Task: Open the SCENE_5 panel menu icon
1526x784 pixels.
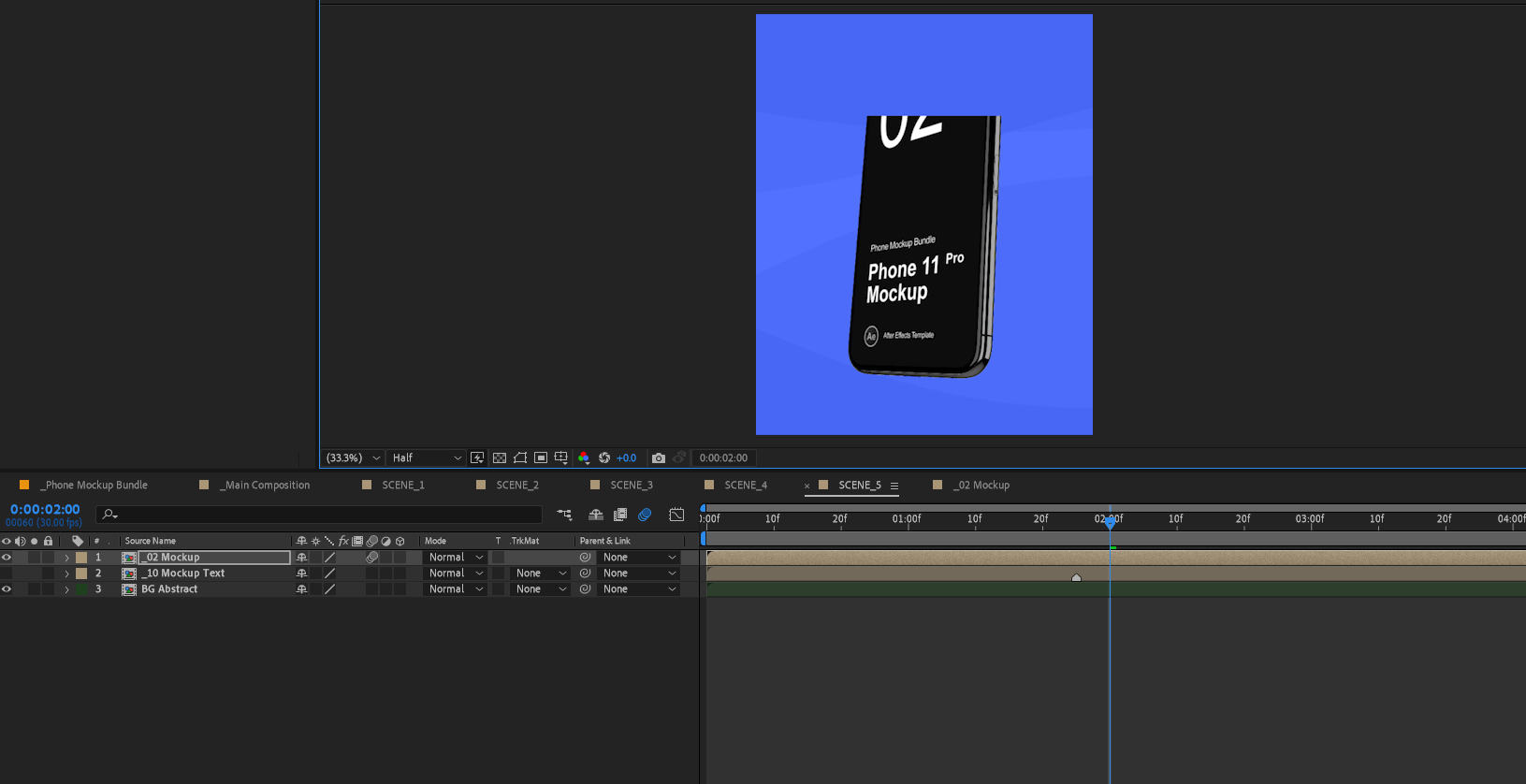Action: coord(894,486)
